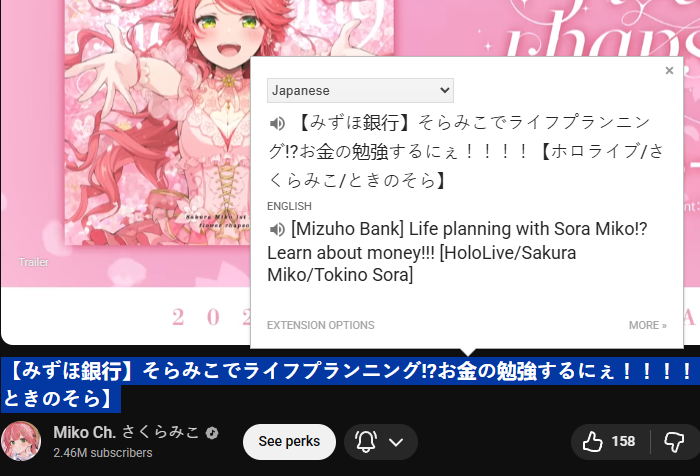Open the Miko Ch. さくらみこ channel name
Screen dimensions: 700x476
(x=126, y=432)
